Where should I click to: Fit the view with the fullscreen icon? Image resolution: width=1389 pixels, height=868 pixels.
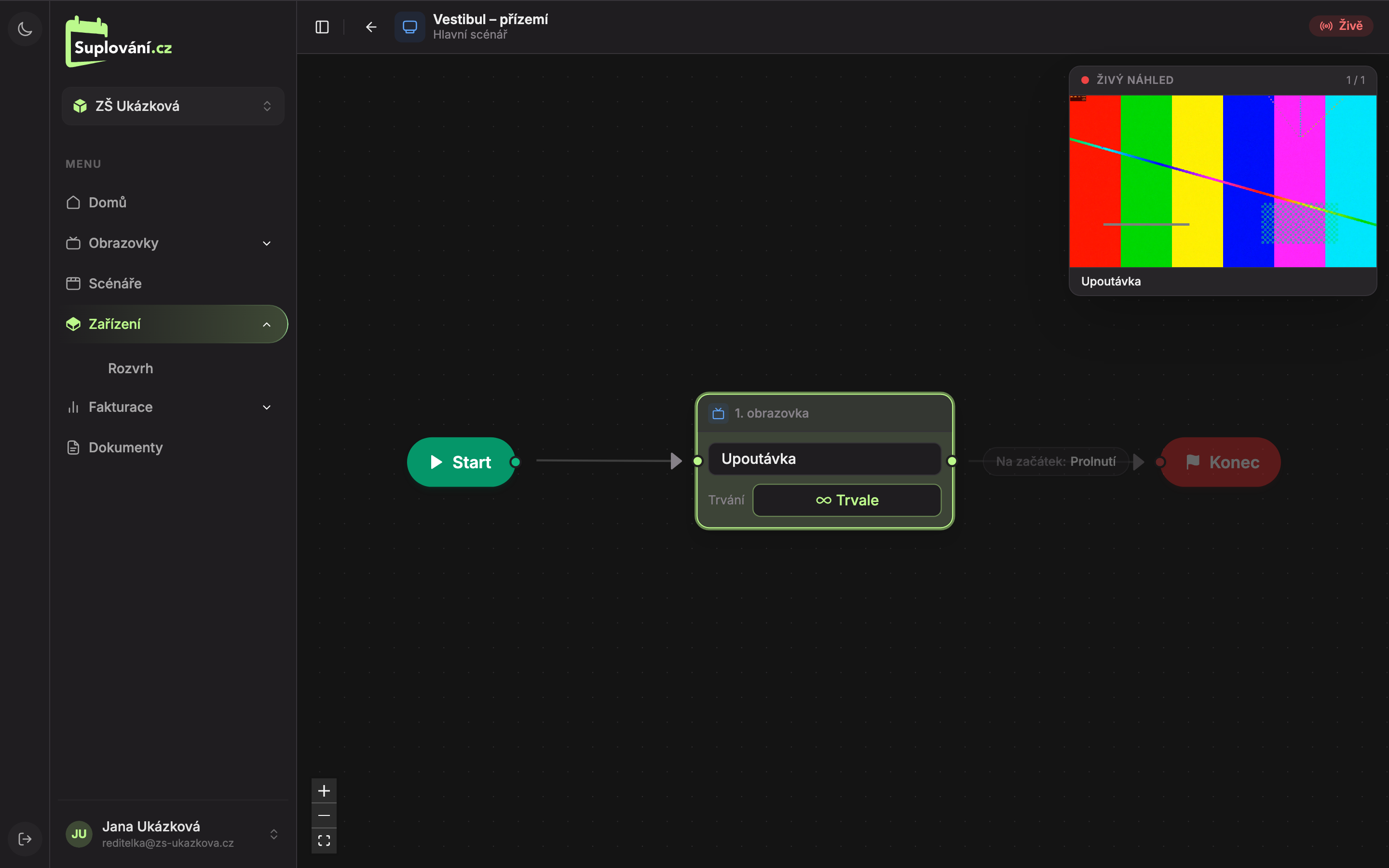pyautogui.click(x=324, y=841)
